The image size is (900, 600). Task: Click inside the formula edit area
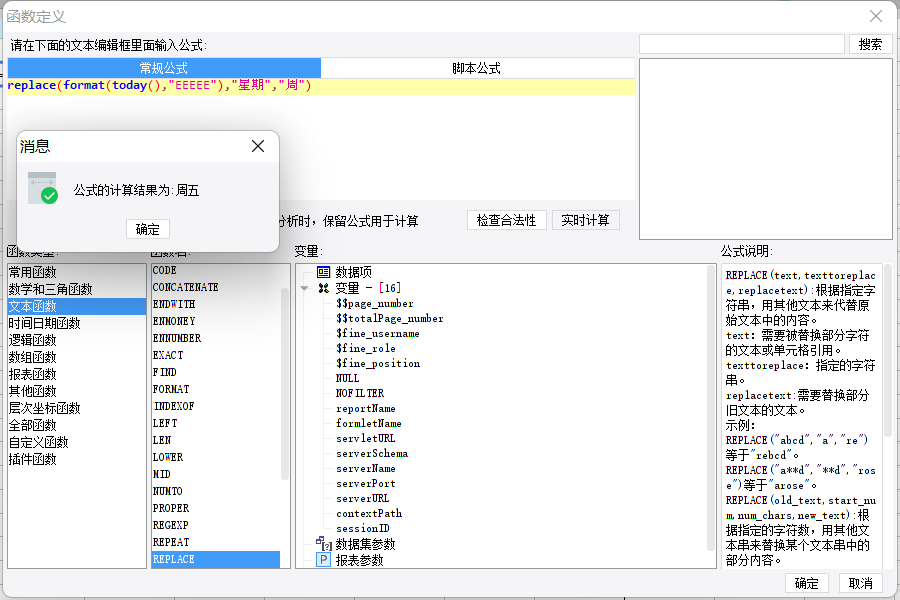[321, 138]
